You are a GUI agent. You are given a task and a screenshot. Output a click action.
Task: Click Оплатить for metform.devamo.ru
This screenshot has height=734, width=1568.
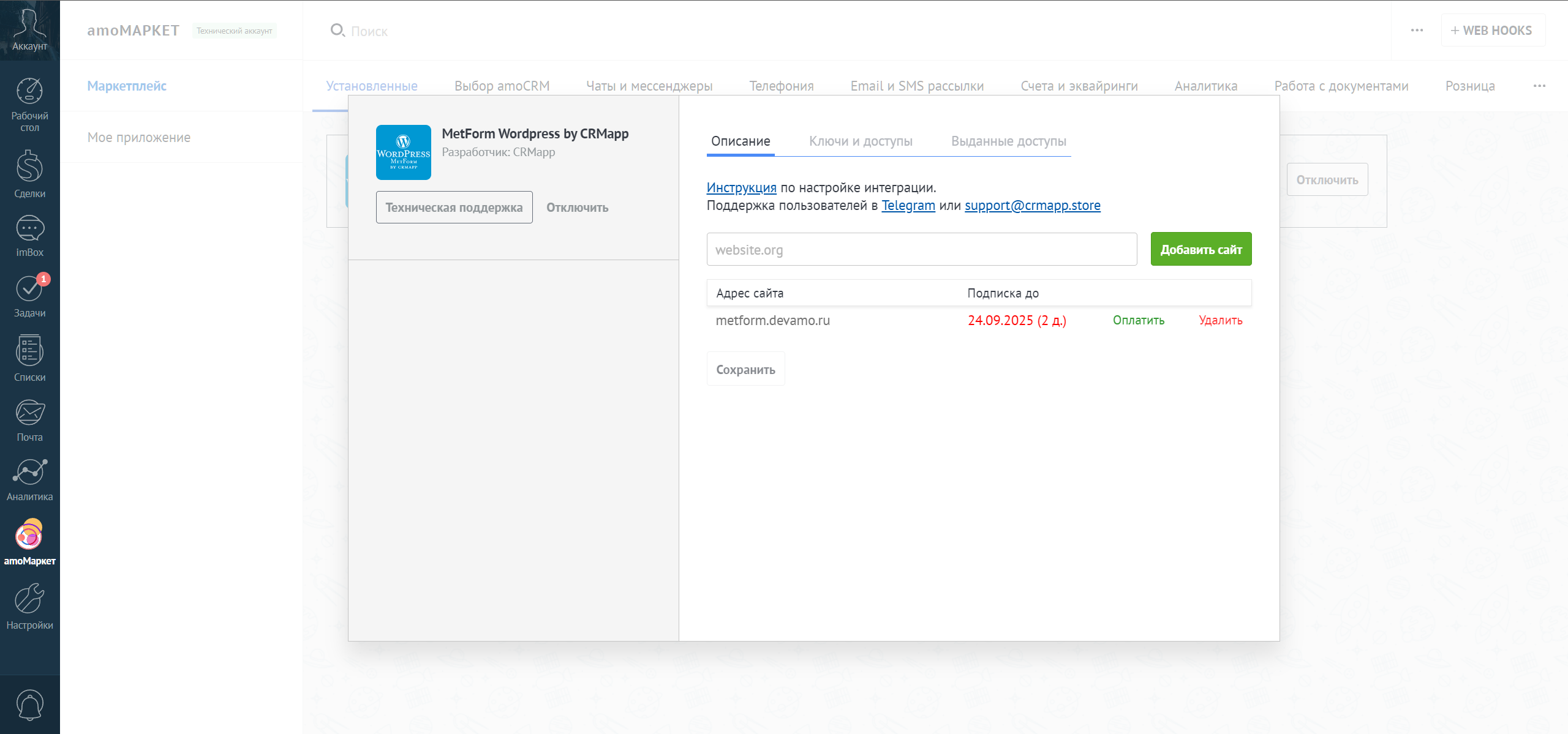click(1139, 320)
